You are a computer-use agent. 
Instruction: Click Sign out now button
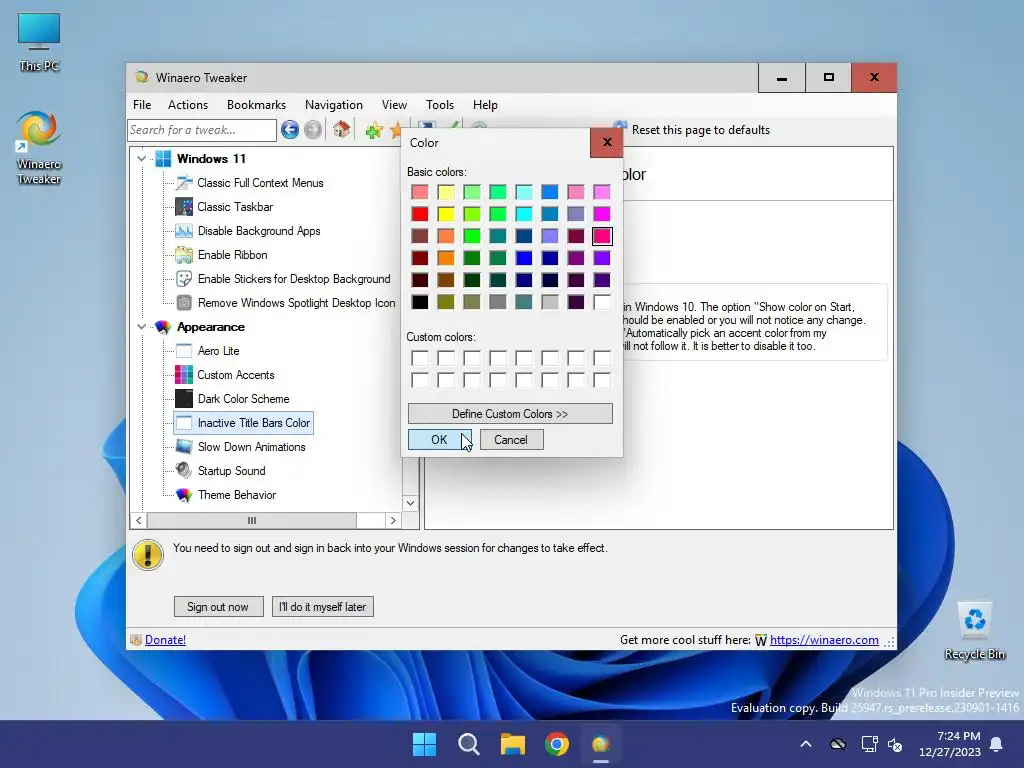(218, 607)
